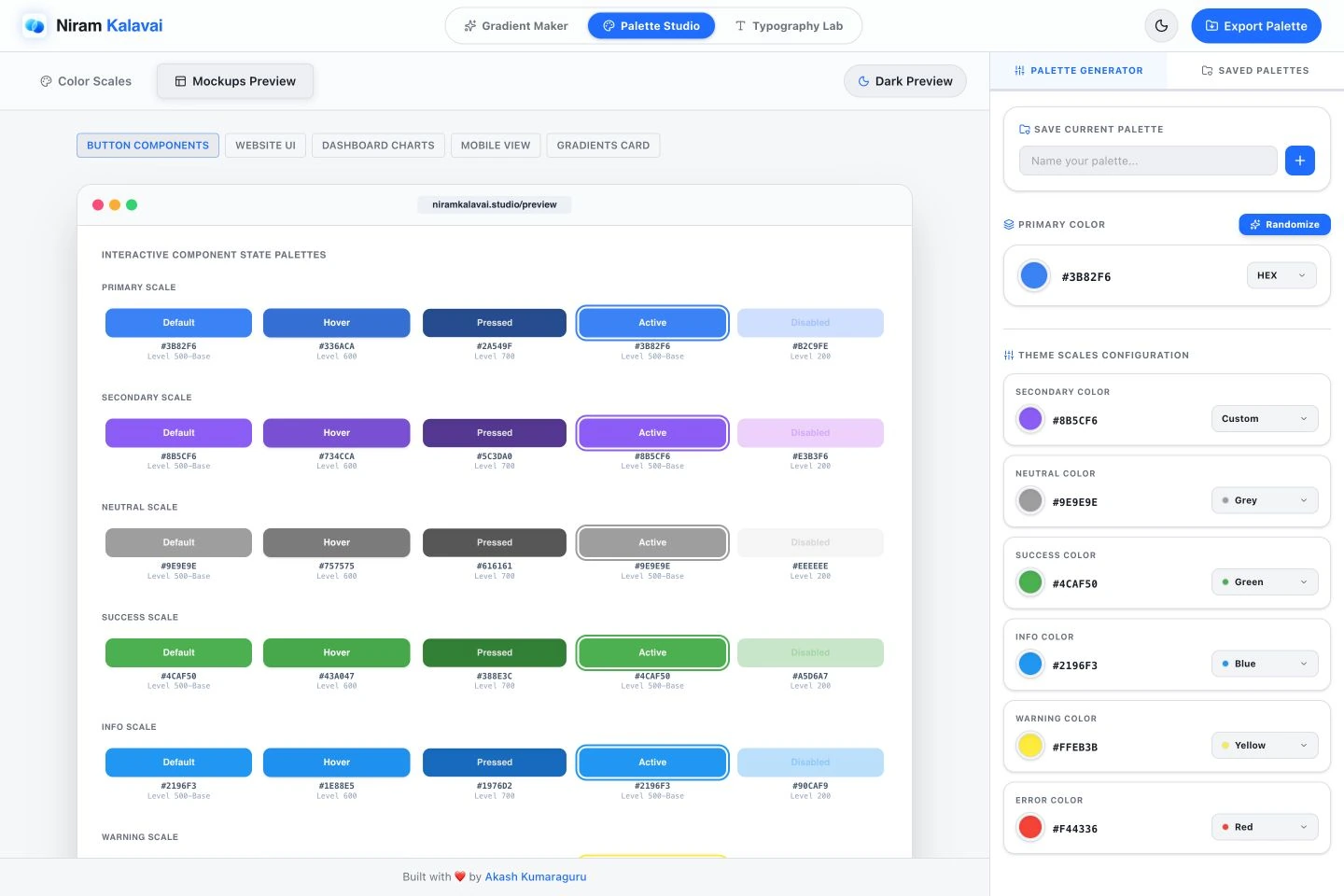Show the Website UI mockup

tap(265, 146)
